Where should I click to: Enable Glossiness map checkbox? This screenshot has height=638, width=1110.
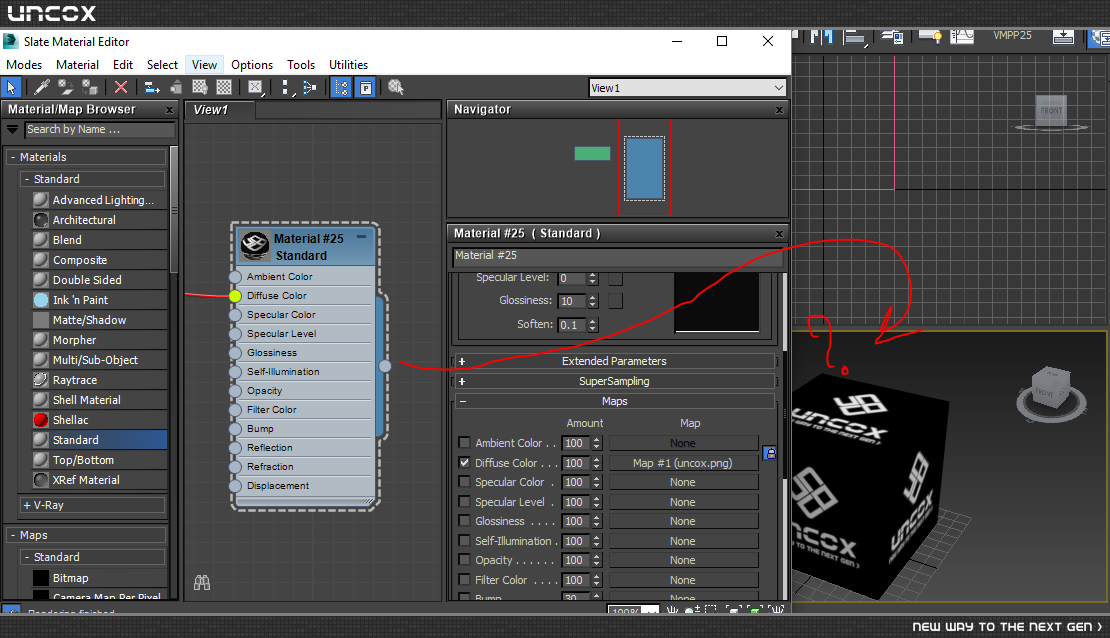pyautogui.click(x=464, y=520)
